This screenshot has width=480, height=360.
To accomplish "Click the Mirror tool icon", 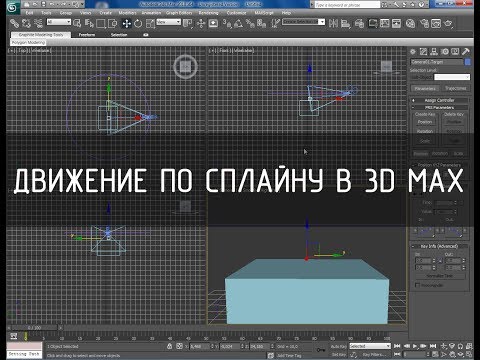I will [x=333, y=23].
